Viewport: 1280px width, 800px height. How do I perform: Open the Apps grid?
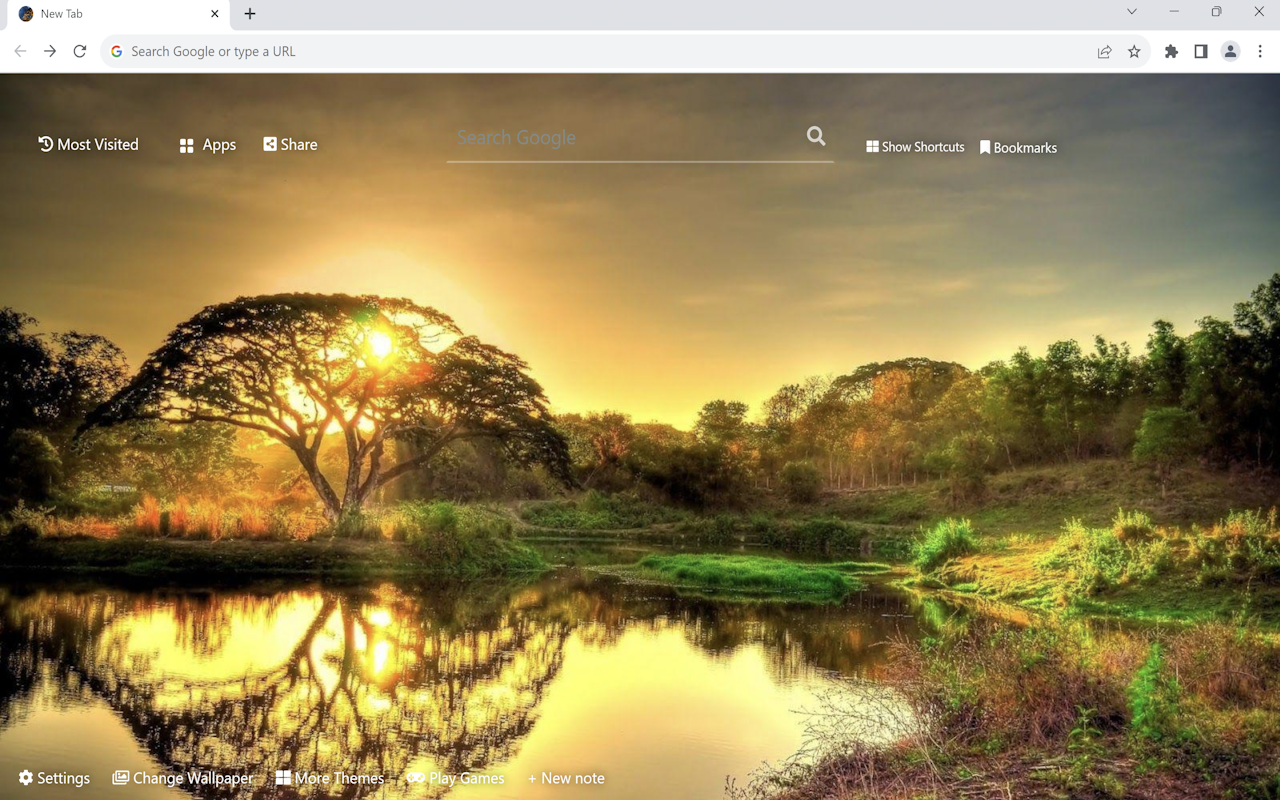click(206, 144)
